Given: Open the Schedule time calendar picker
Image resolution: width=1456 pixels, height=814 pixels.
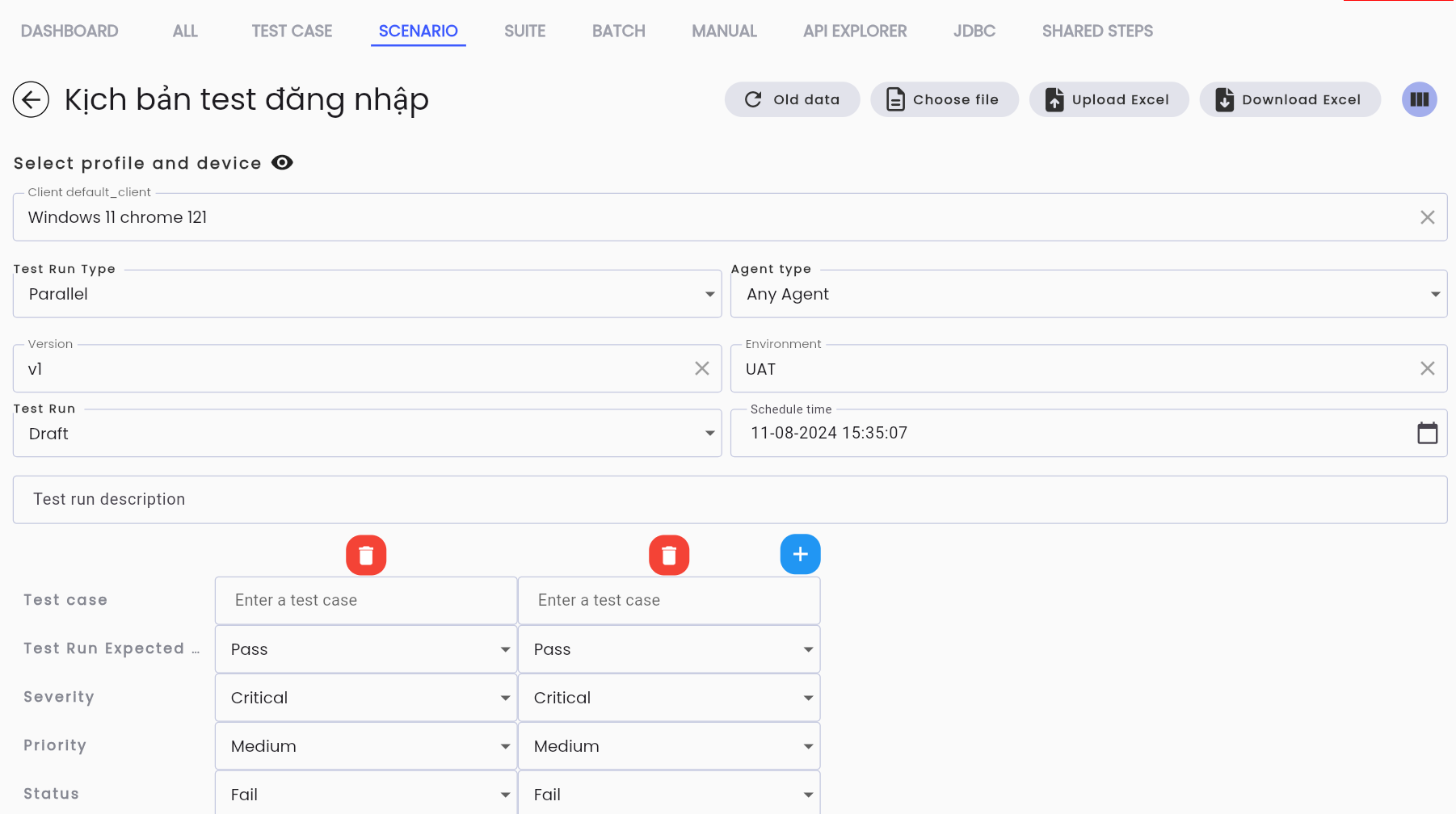Looking at the screenshot, I should pyautogui.click(x=1428, y=433).
